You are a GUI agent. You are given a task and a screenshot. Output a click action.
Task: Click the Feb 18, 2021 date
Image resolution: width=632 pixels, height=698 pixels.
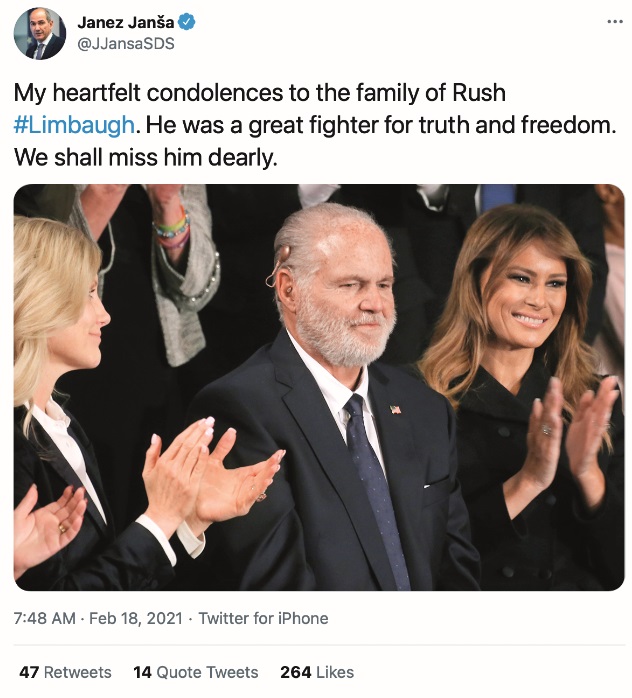pos(136,619)
